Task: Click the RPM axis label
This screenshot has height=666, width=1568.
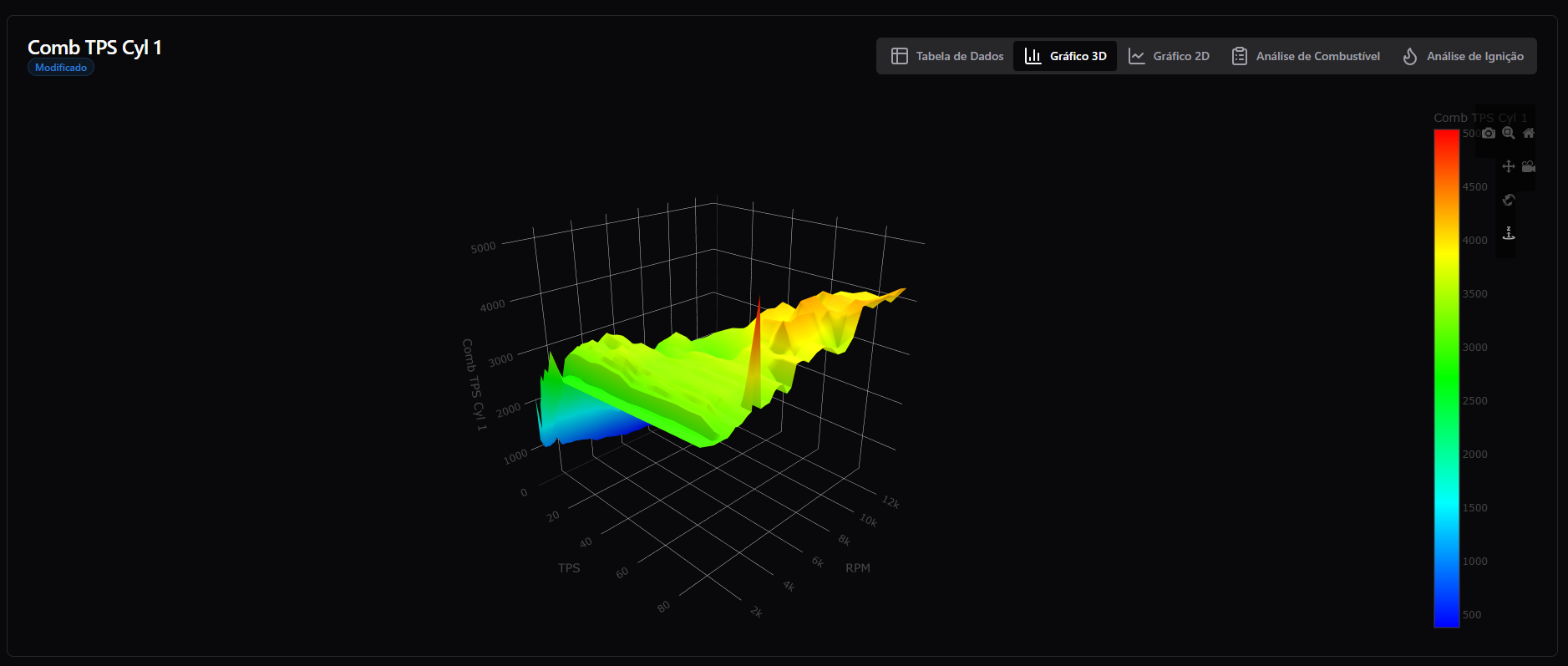Action: point(857,568)
